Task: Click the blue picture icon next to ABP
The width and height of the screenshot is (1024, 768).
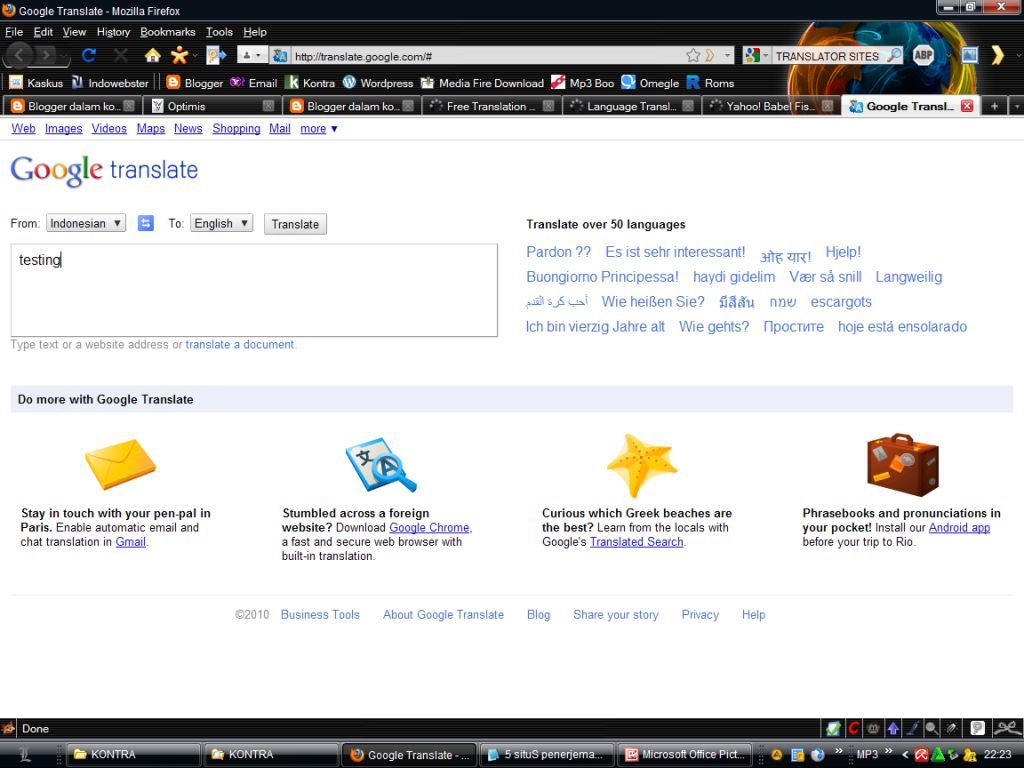Action: pos(969,56)
